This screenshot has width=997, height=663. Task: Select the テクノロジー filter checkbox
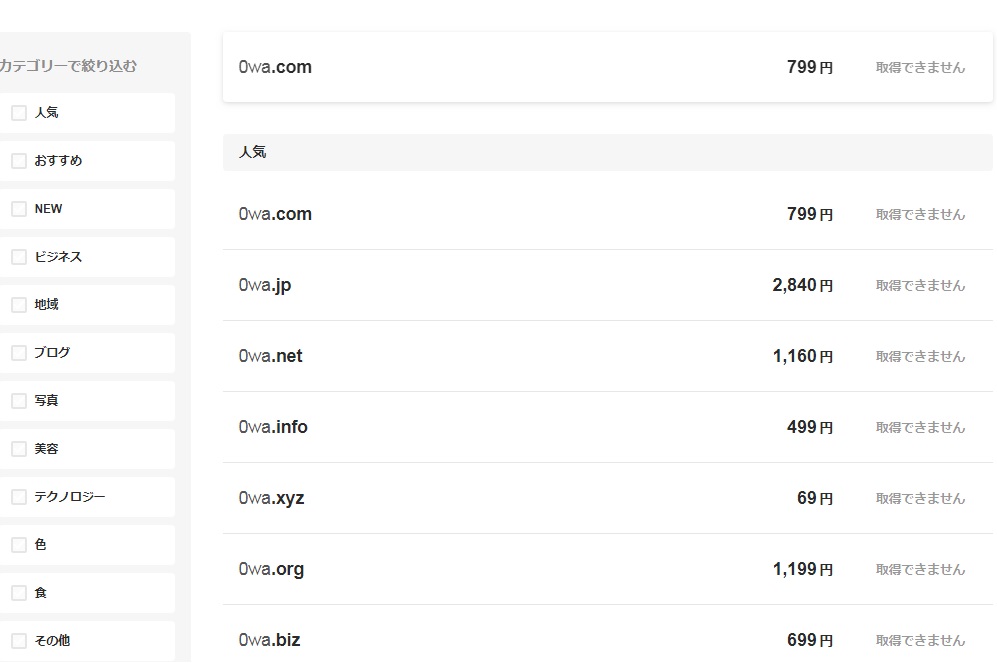click(19, 497)
